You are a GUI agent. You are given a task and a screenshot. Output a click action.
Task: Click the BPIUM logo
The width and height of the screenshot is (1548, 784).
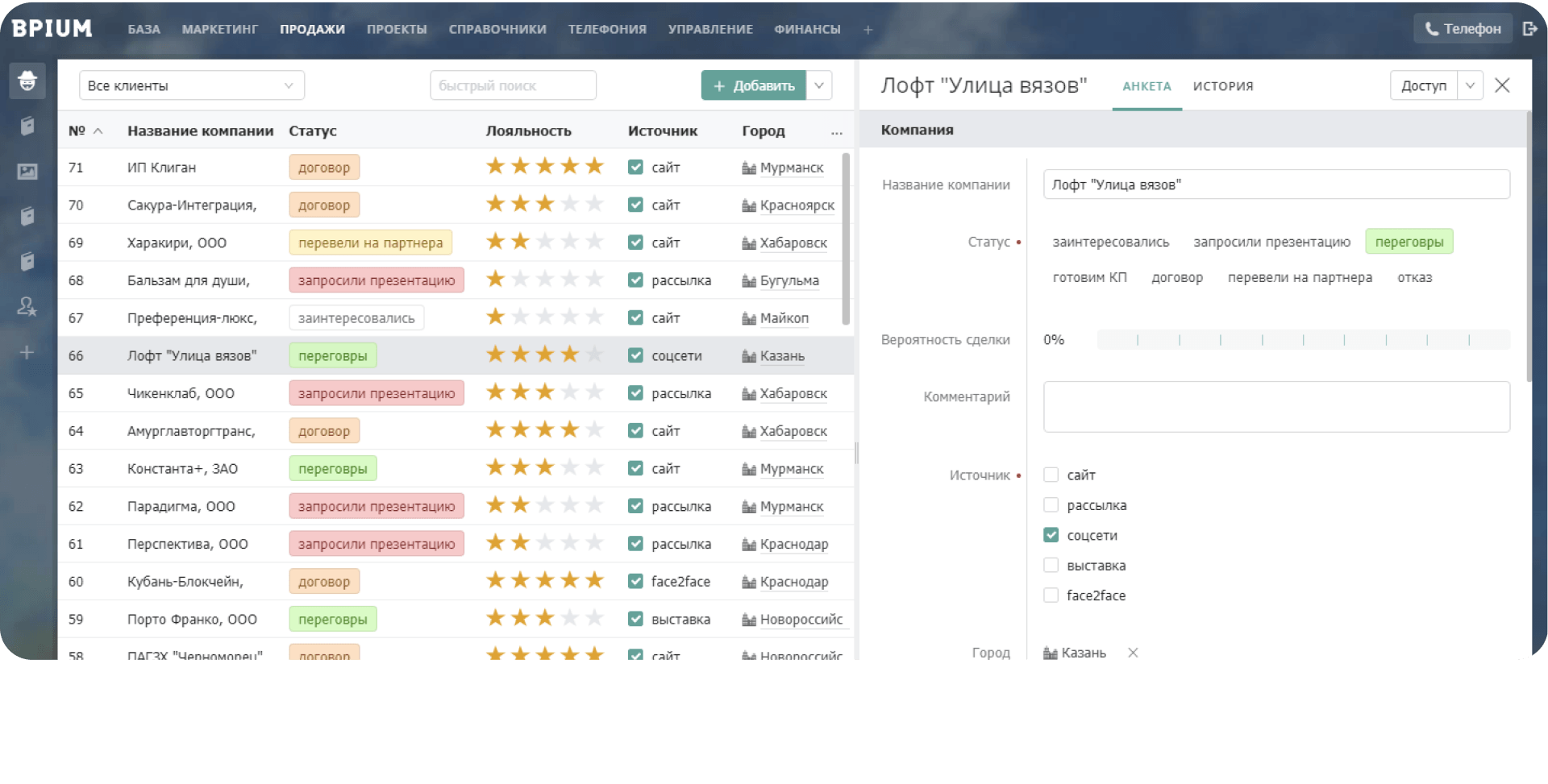[52, 29]
